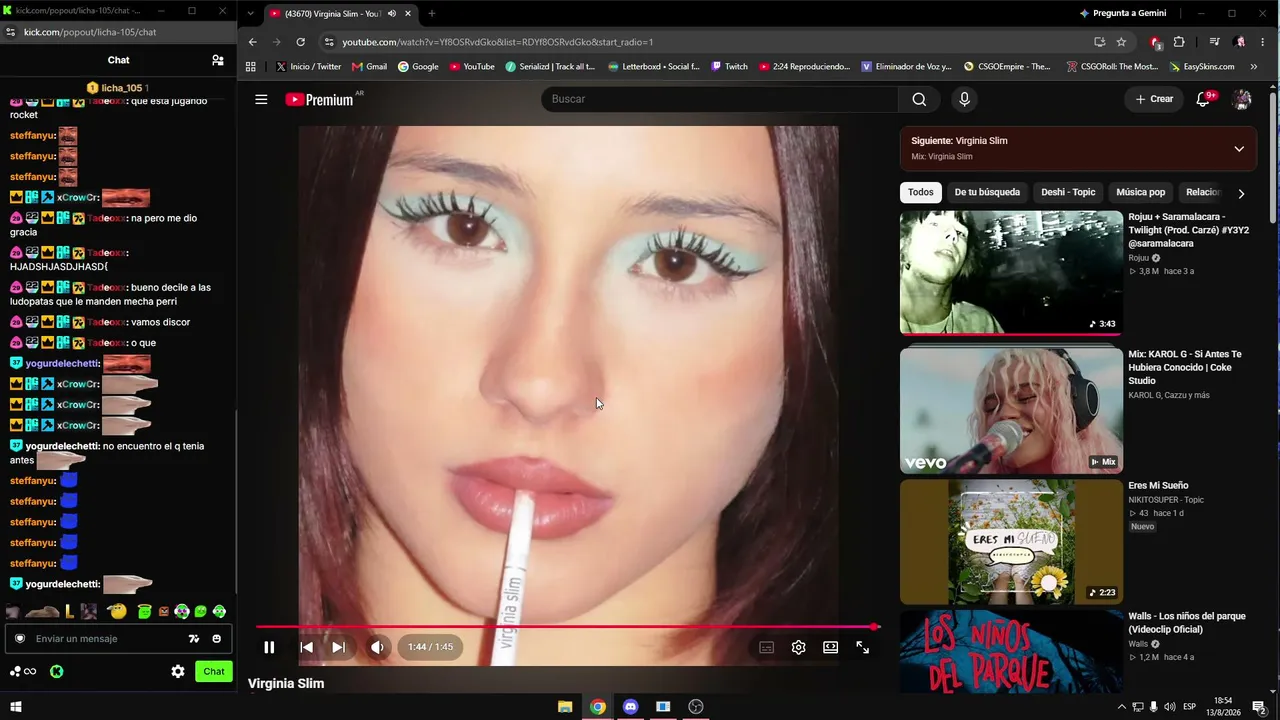Toggle subtitles in the video player

coord(767,647)
